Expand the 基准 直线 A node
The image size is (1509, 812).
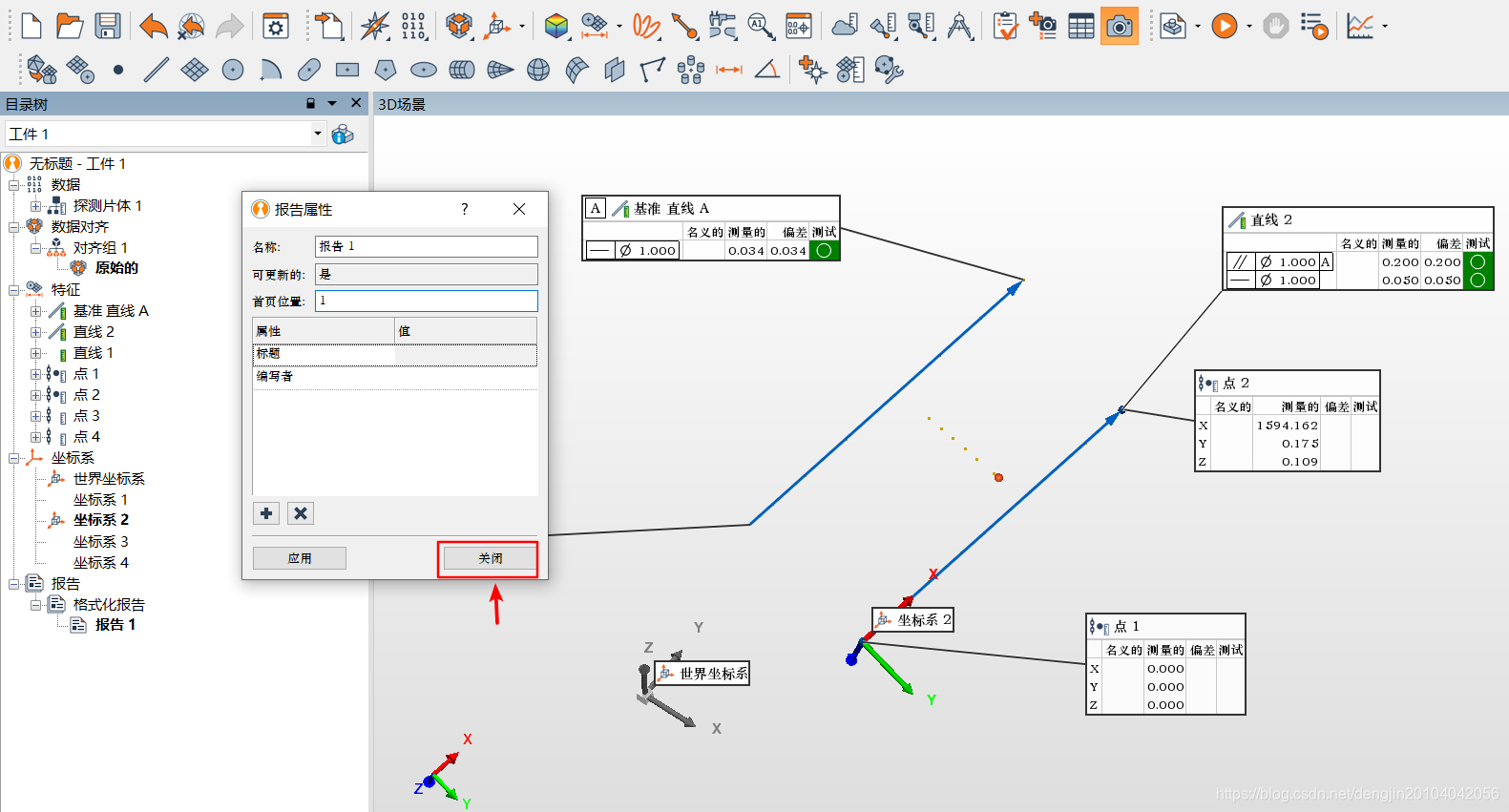pos(35,311)
